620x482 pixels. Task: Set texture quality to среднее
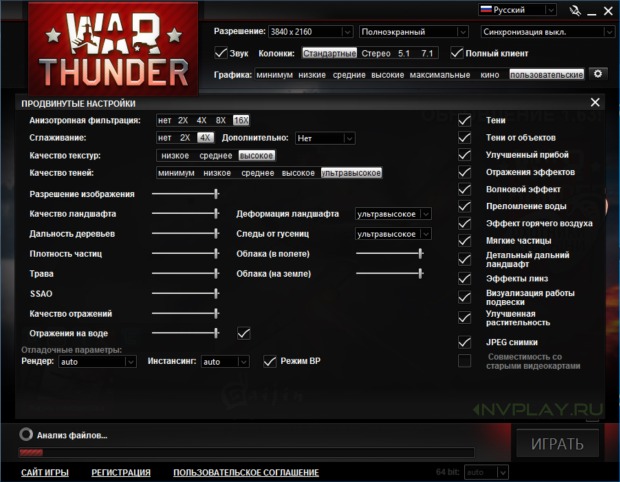click(x=215, y=155)
